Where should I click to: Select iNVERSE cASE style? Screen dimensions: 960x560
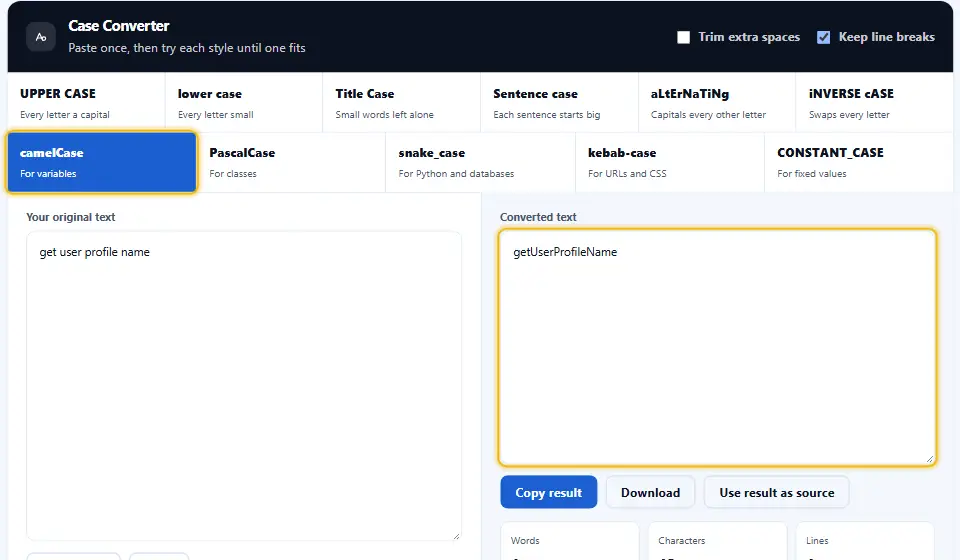pyautogui.click(x=874, y=103)
